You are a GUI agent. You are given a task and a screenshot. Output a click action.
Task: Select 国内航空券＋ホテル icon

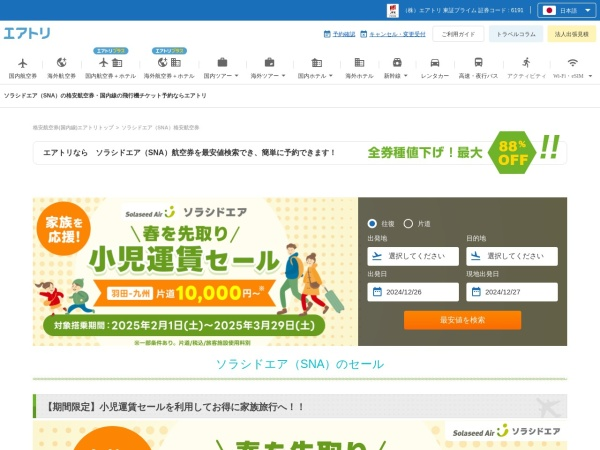(111, 62)
